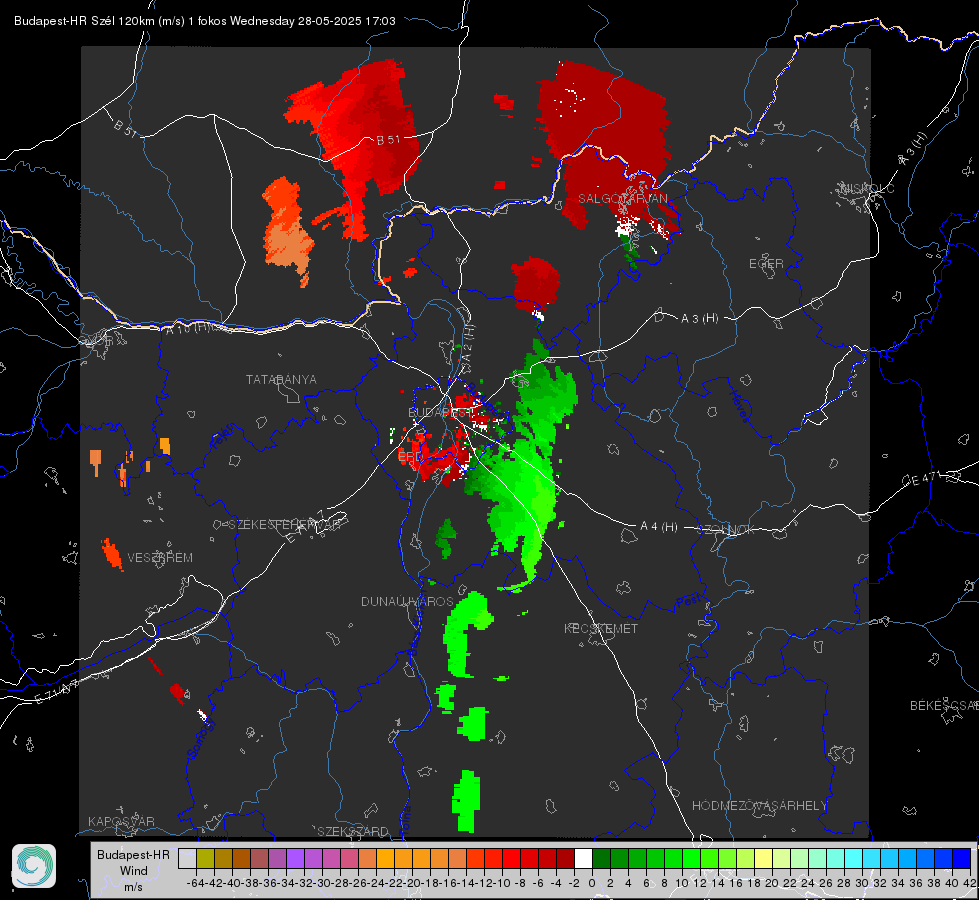Pick the violet swatch between -34 and -32

(x=295, y=858)
